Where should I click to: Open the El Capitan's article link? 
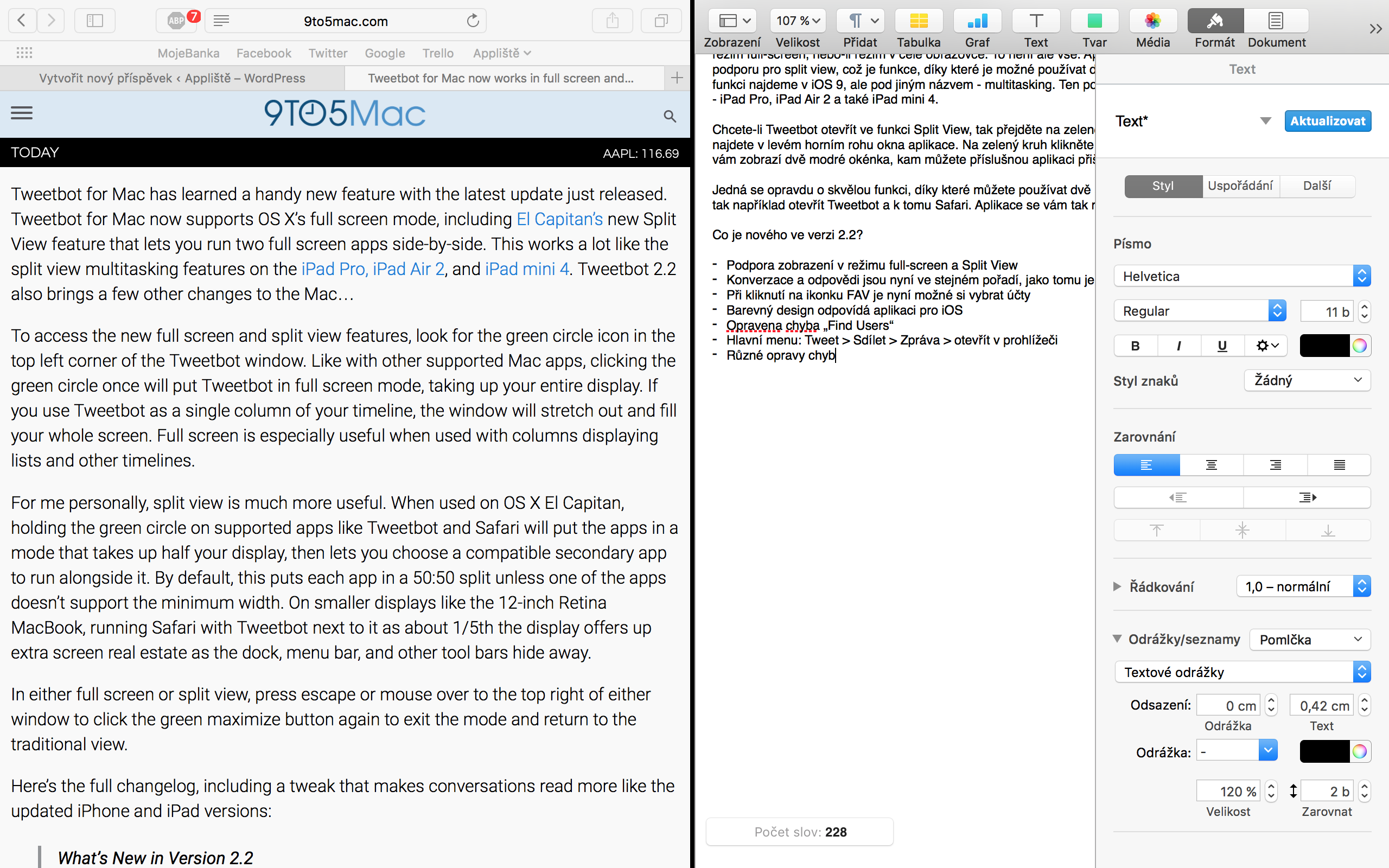[x=559, y=219]
